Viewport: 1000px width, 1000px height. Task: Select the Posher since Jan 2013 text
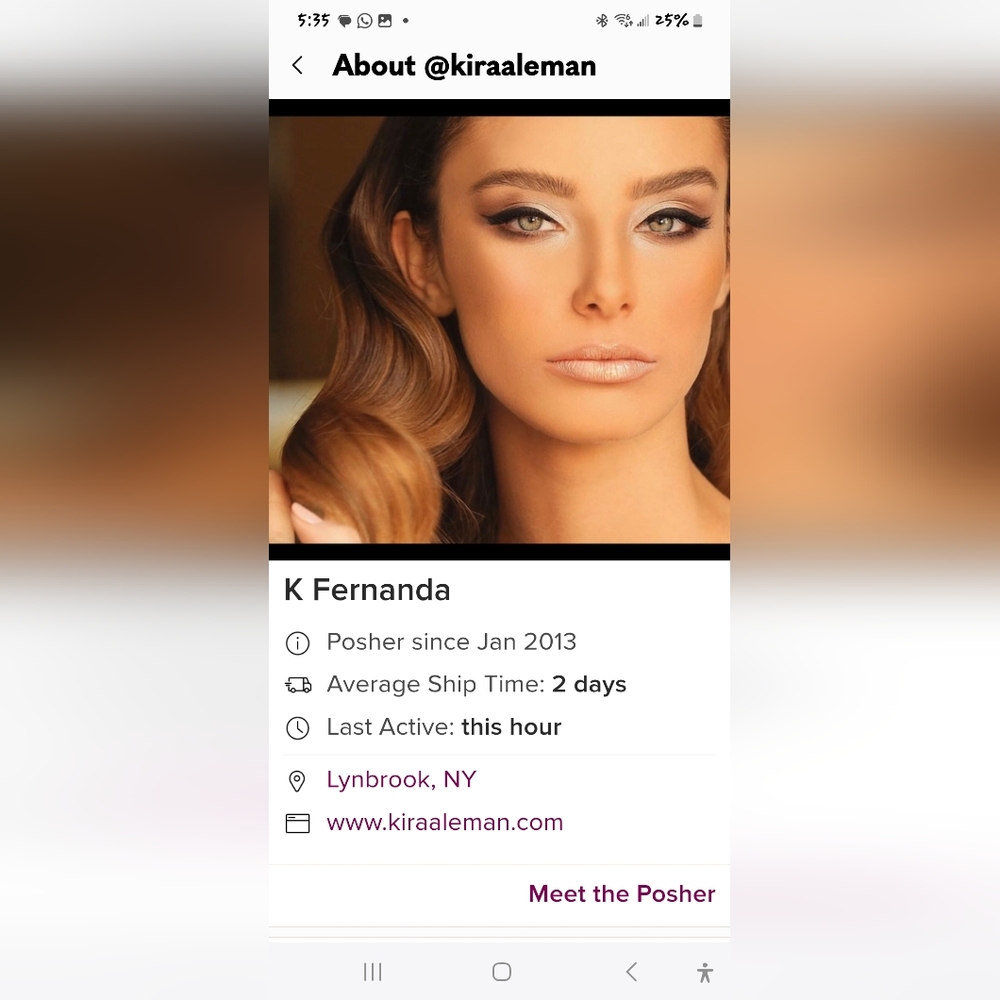point(451,642)
